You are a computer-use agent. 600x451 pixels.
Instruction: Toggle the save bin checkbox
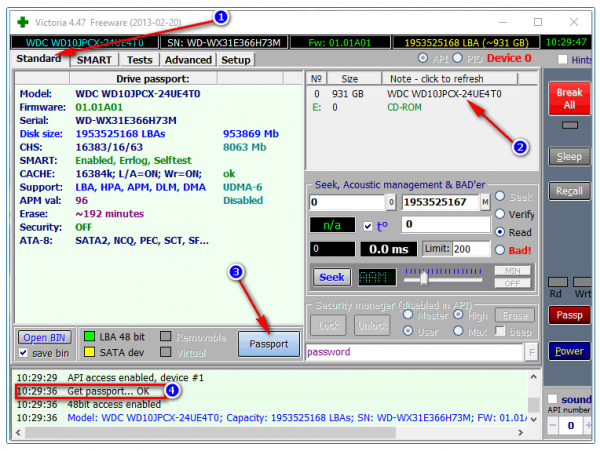[x=23, y=353]
